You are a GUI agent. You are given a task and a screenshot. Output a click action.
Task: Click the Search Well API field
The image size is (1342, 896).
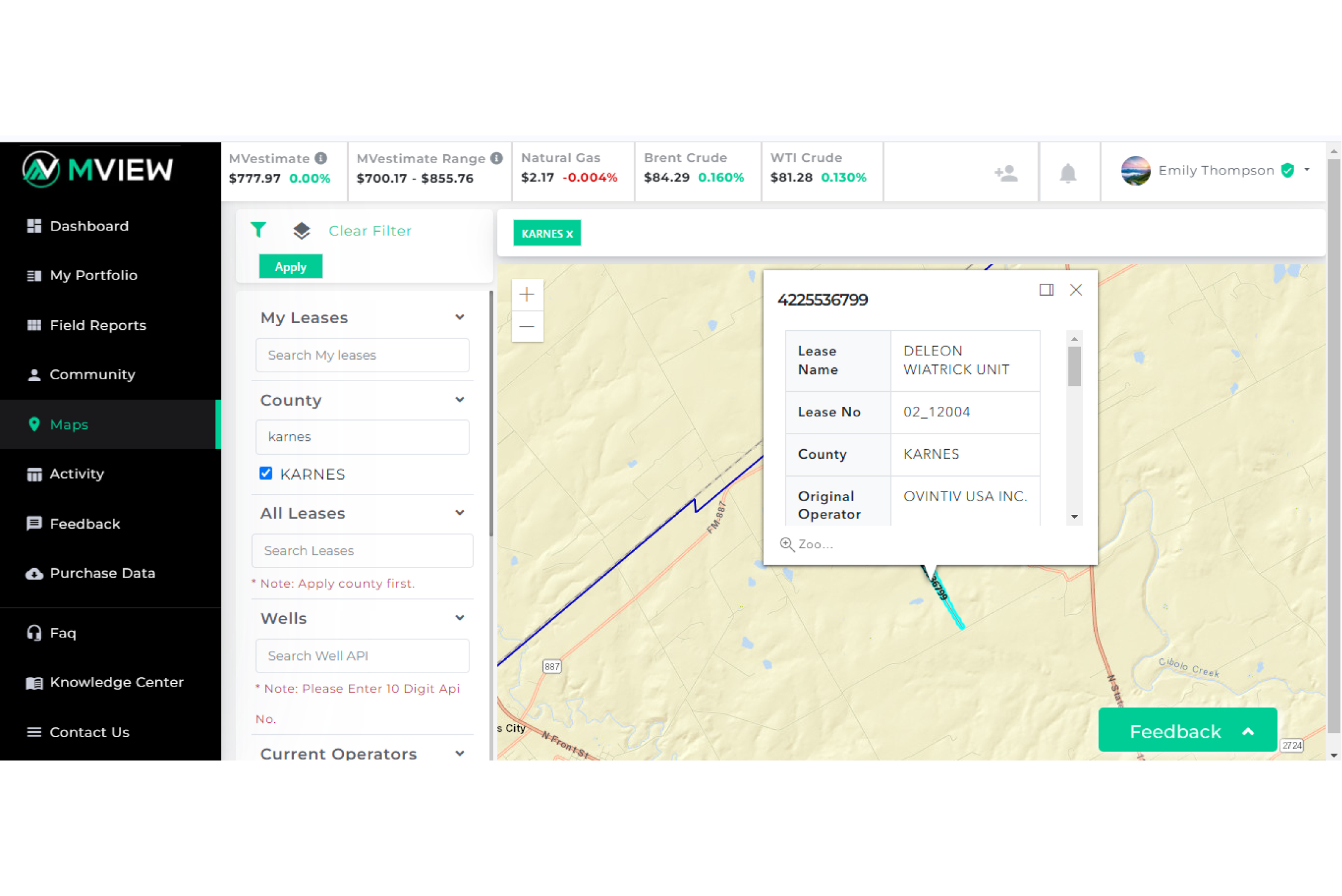coord(362,655)
